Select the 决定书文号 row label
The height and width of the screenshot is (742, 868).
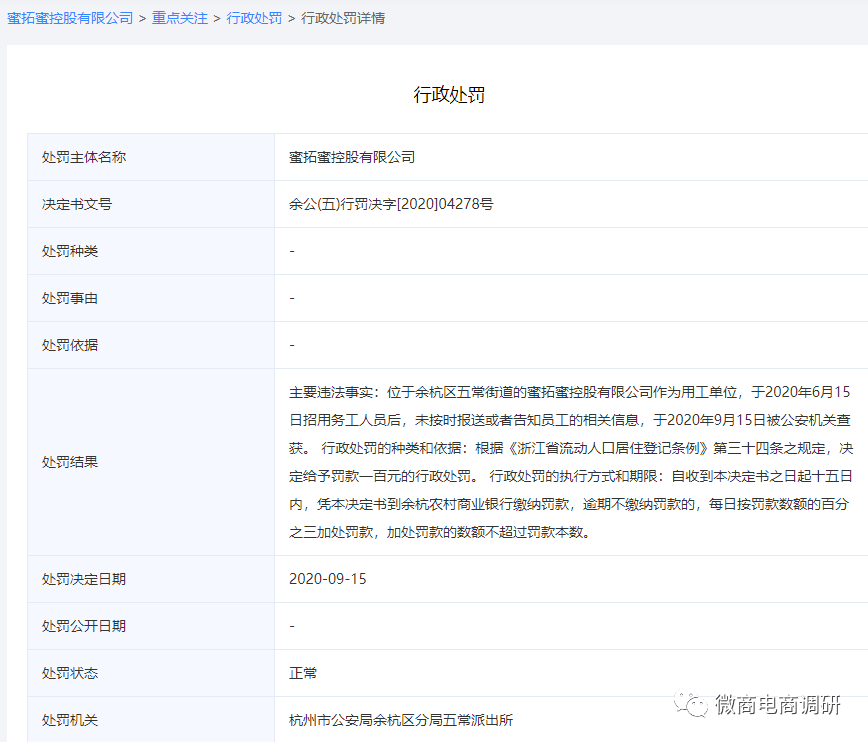77,204
